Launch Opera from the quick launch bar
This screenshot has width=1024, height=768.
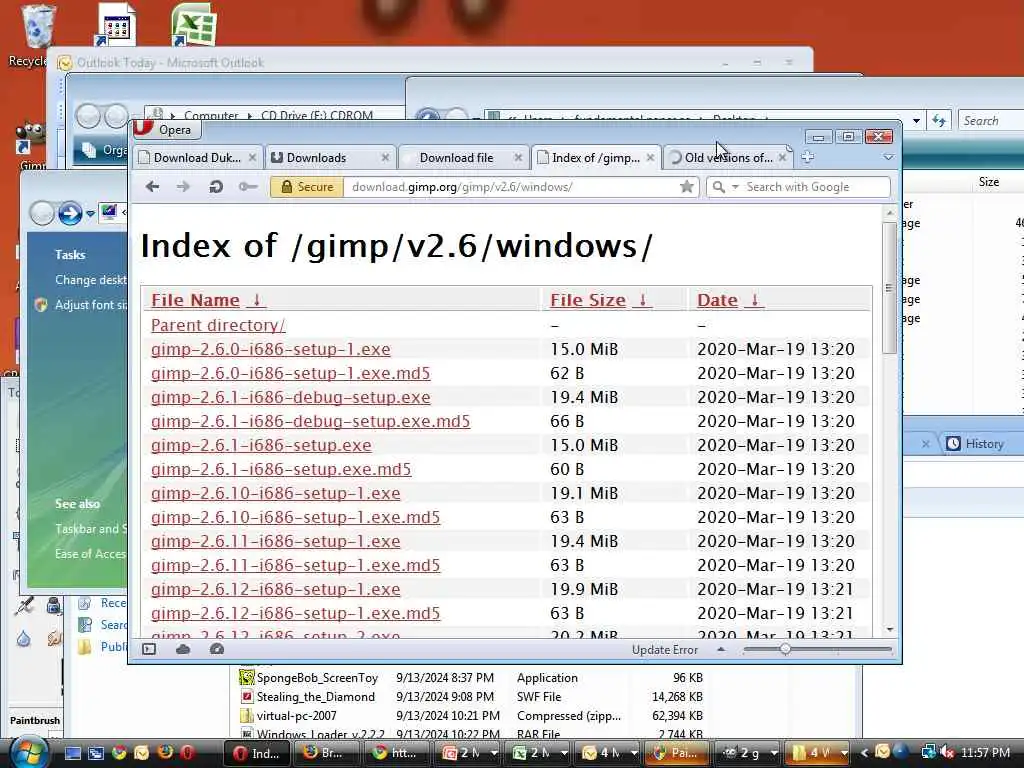187,753
